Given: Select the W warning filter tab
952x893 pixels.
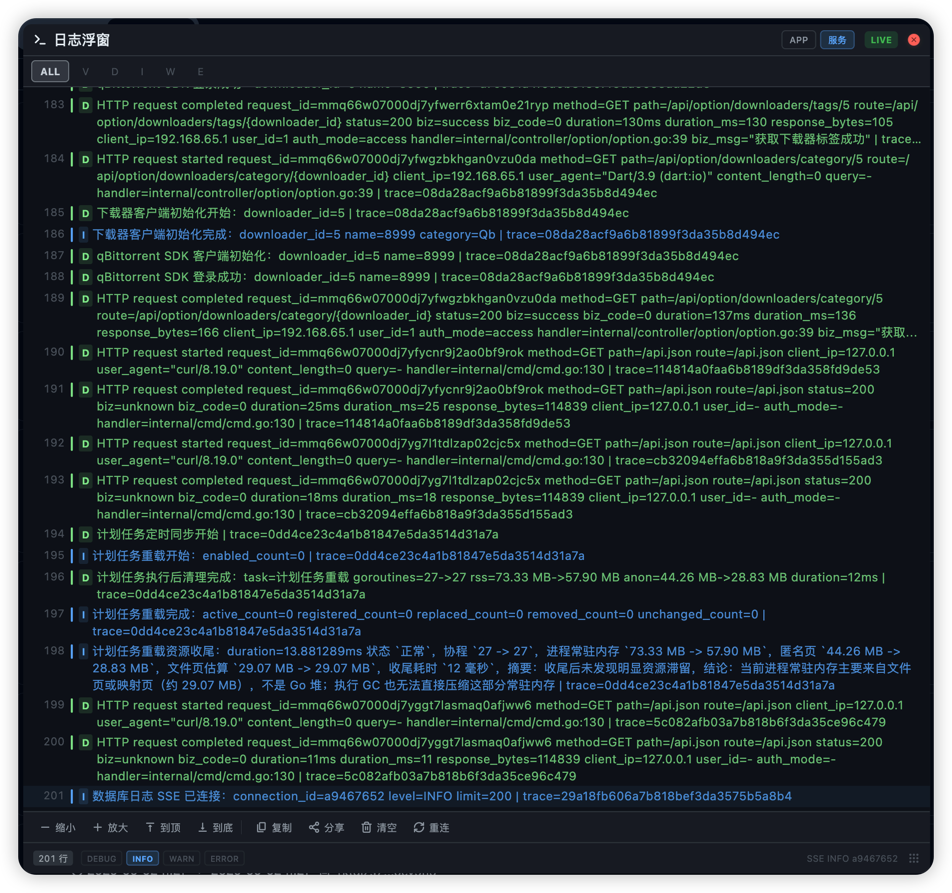Looking at the screenshot, I should click(171, 72).
